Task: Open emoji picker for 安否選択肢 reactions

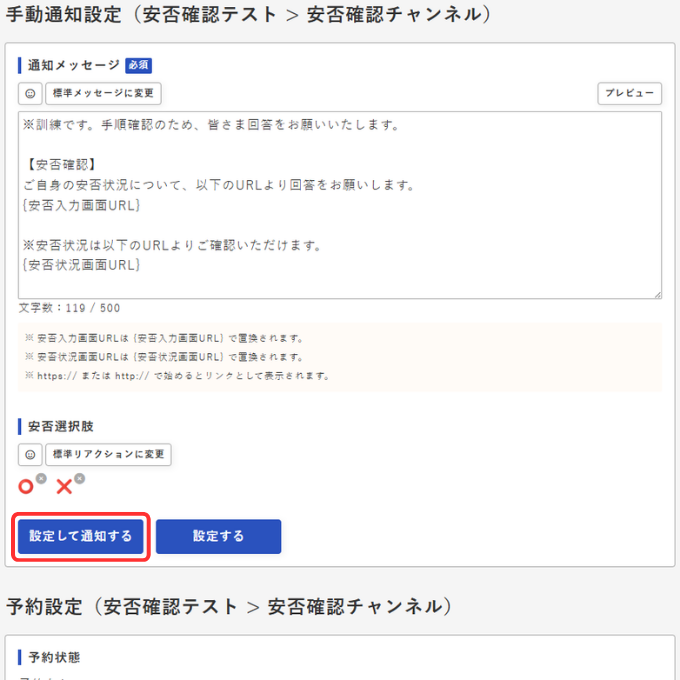Action: click(30, 454)
